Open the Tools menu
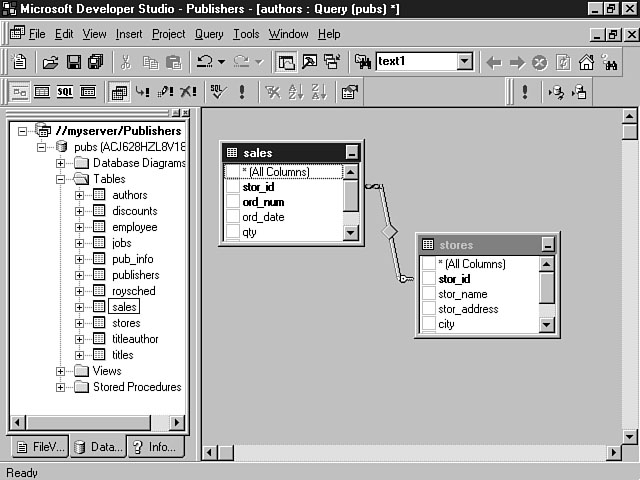The width and height of the screenshot is (640, 480). (246, 34)
